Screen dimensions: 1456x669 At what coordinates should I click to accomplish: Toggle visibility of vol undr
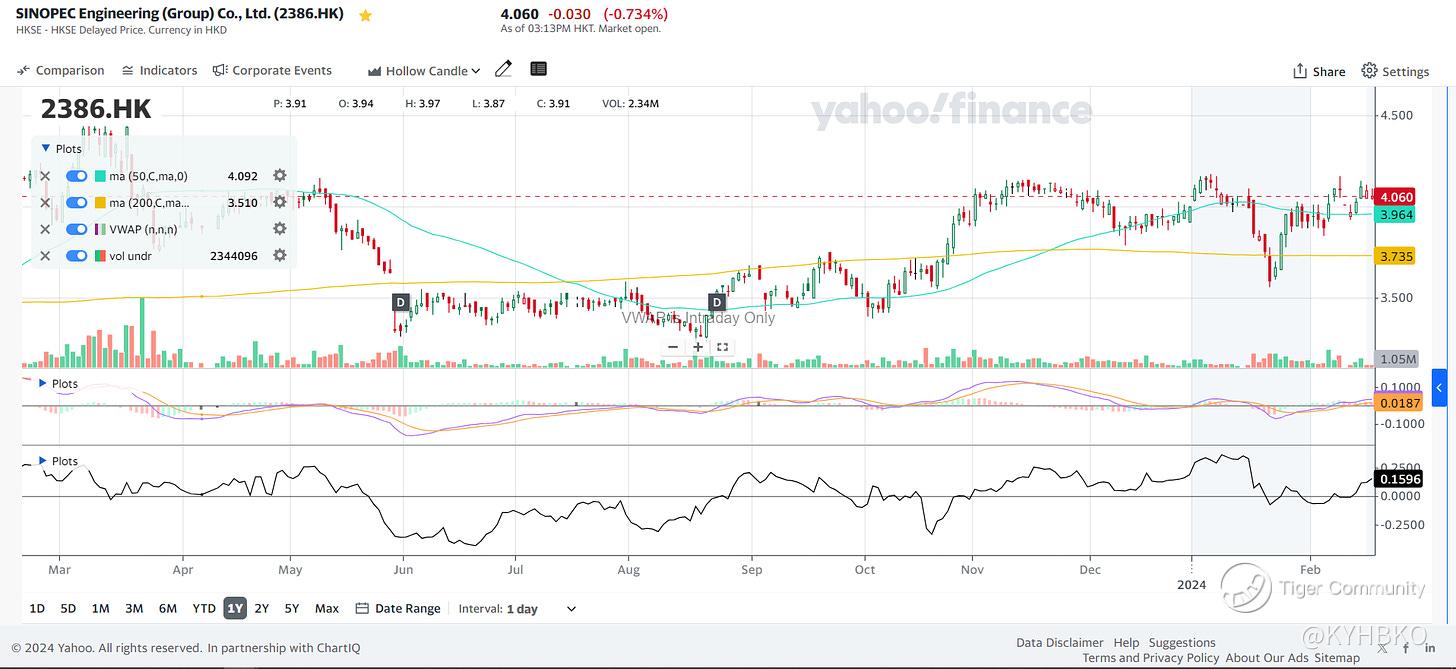click(77, 256)
